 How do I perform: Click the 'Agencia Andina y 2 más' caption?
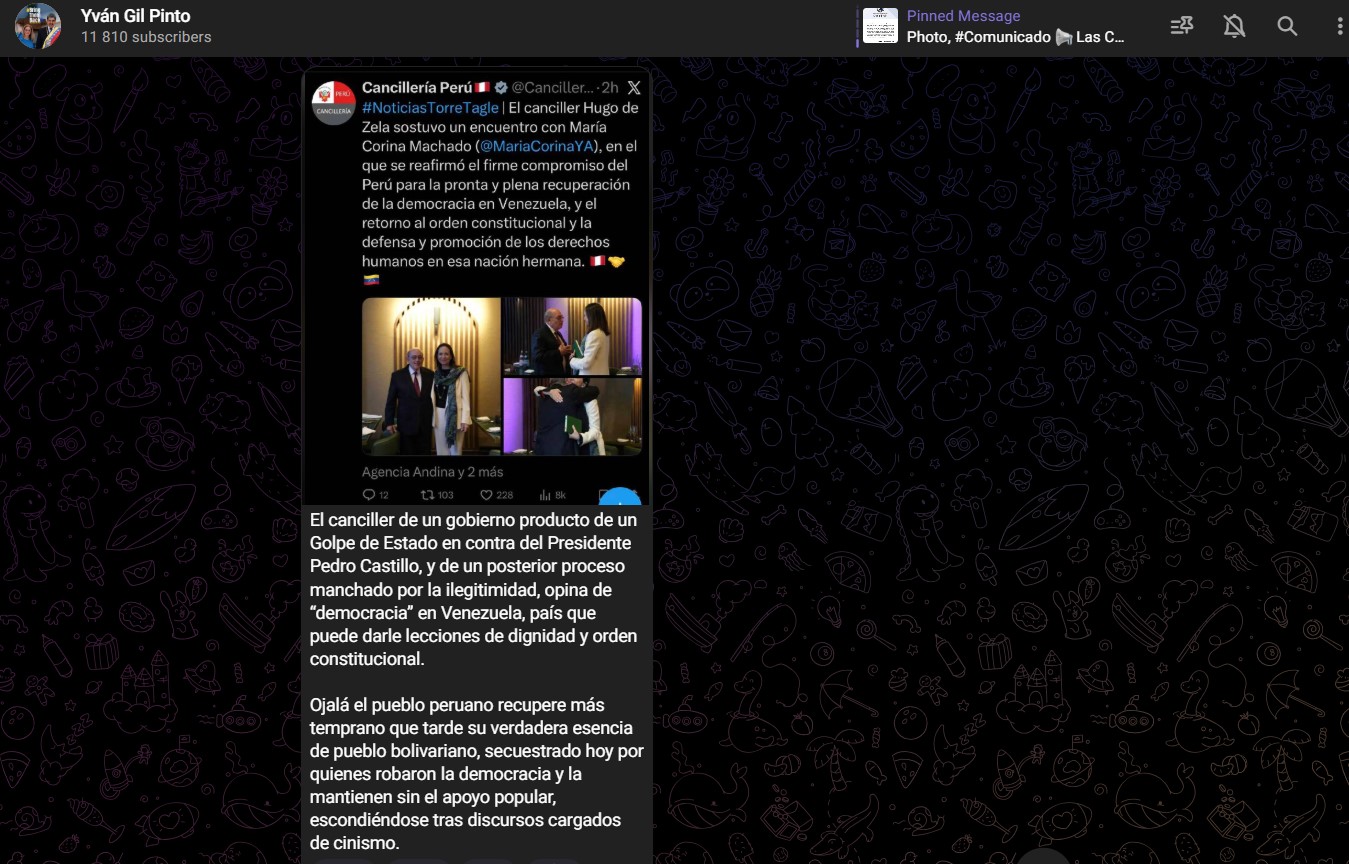(432, 472)
